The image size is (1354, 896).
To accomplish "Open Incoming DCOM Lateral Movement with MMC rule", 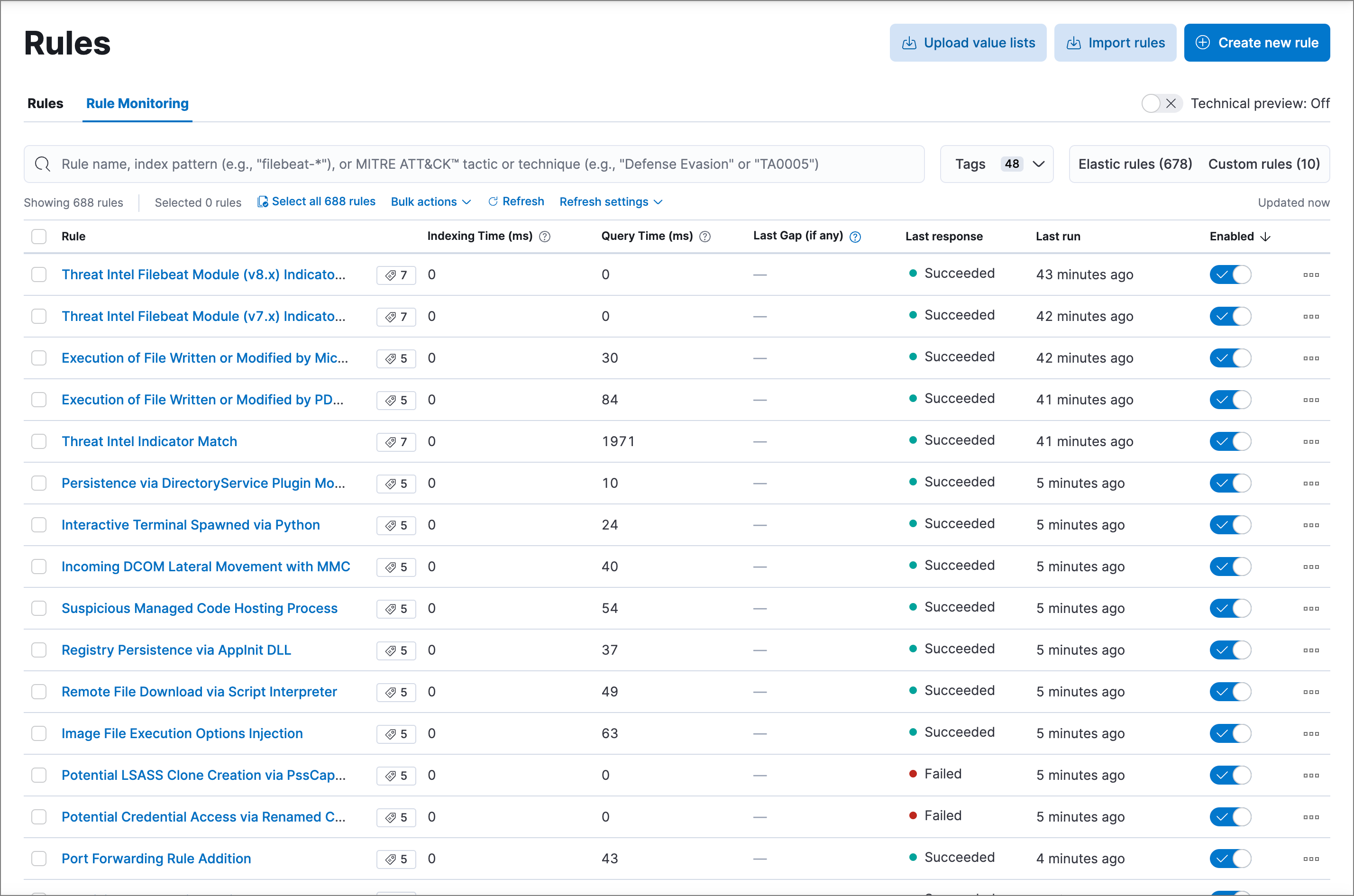I will (206, 567).
